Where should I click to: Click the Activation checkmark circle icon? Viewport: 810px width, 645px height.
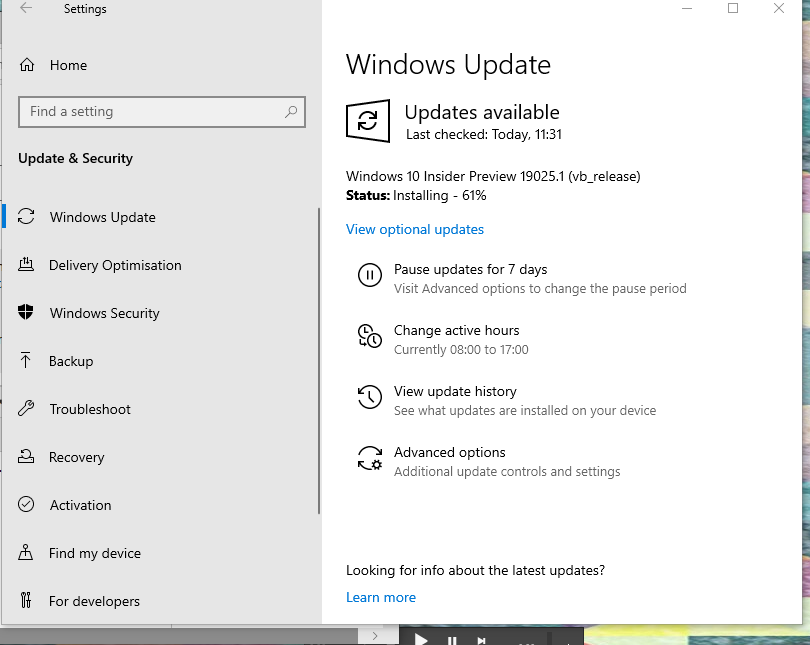click(x=26, y=504)
